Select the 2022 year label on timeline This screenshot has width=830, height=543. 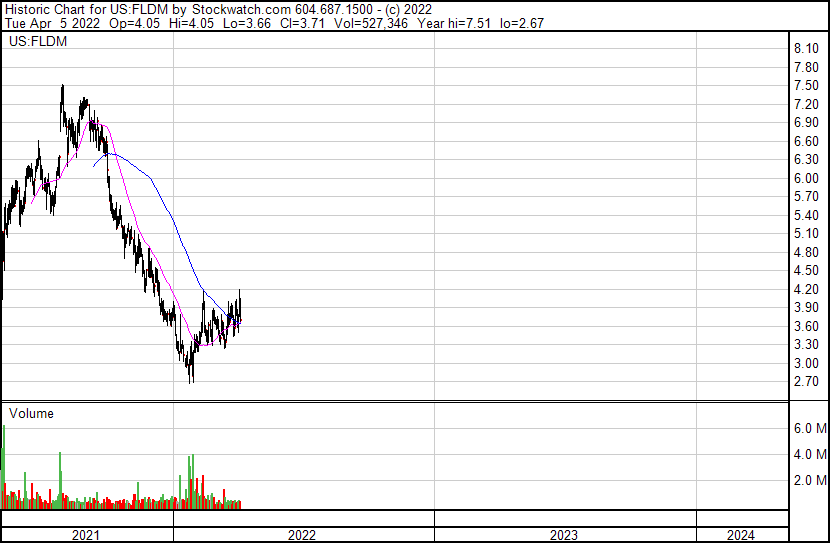pyautogui.click(x=302, y=535)
